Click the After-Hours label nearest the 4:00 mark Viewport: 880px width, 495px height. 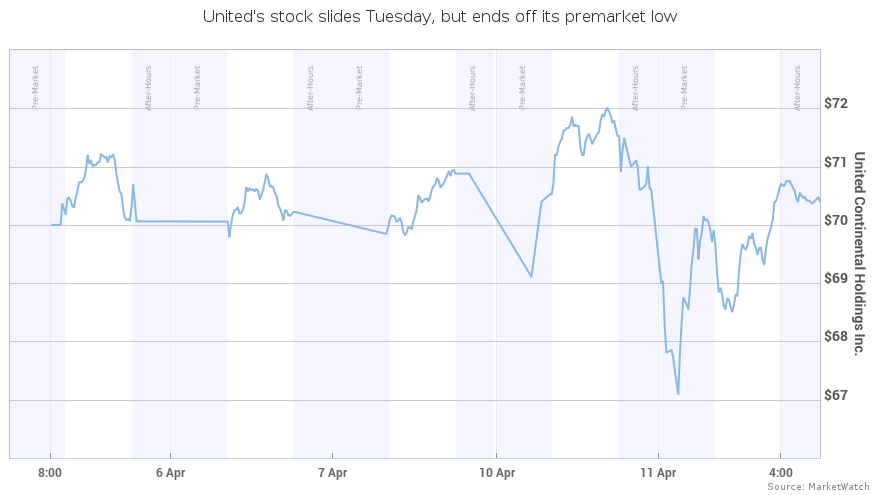click(798, 88)
